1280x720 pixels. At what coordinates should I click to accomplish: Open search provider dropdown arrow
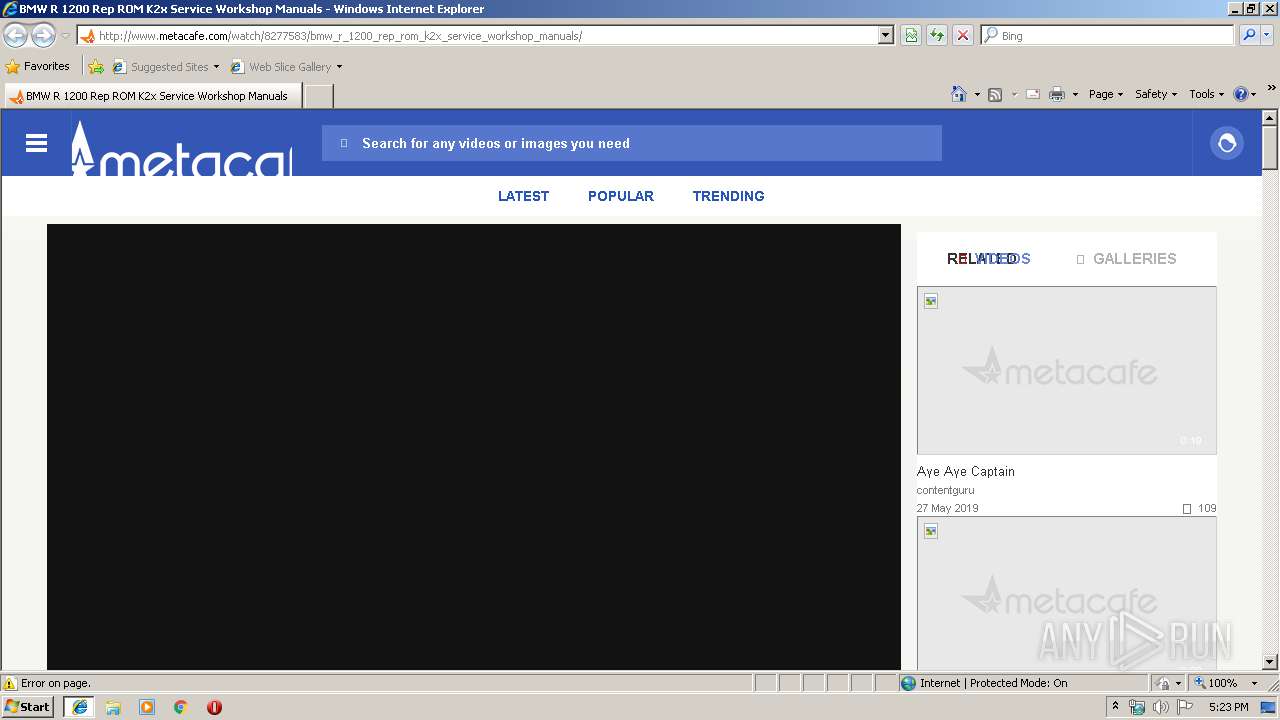coord(1267,36)
